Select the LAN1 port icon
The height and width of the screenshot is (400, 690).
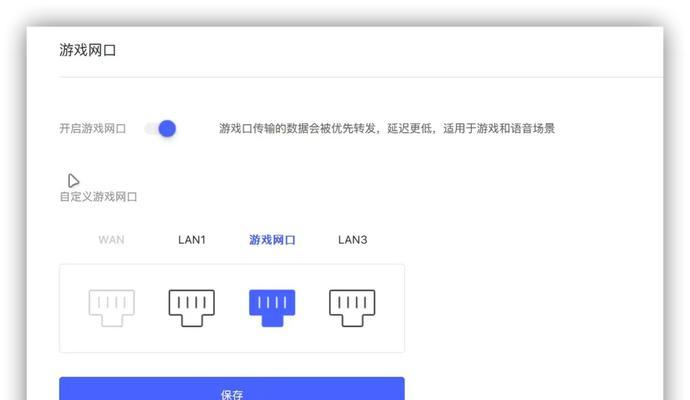192,308
